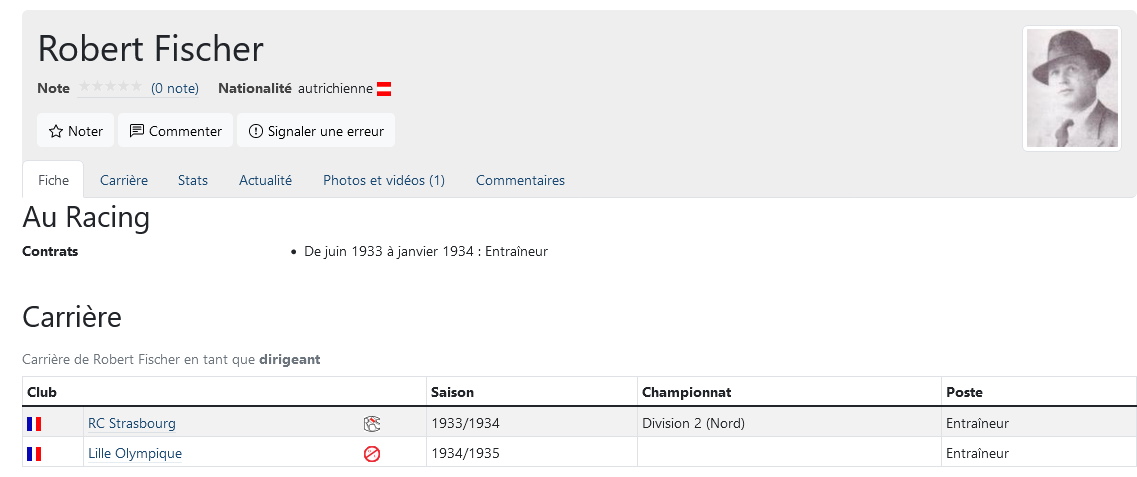
Task: Open the RC Strasbourg club link
Action: point(132,423)
